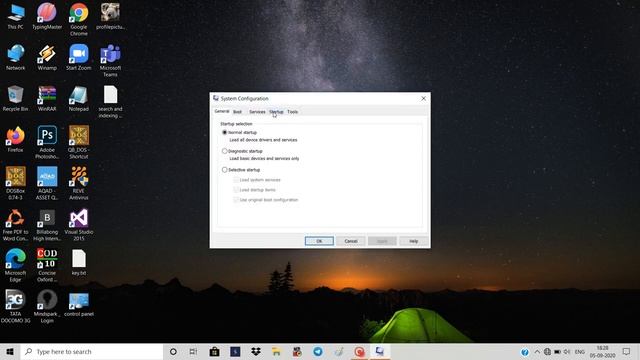The height and width of the screenshot is (360, 640).
Task: Open the QB_DOS Shortcut desktop icon
Action: (x=79, y=142)
